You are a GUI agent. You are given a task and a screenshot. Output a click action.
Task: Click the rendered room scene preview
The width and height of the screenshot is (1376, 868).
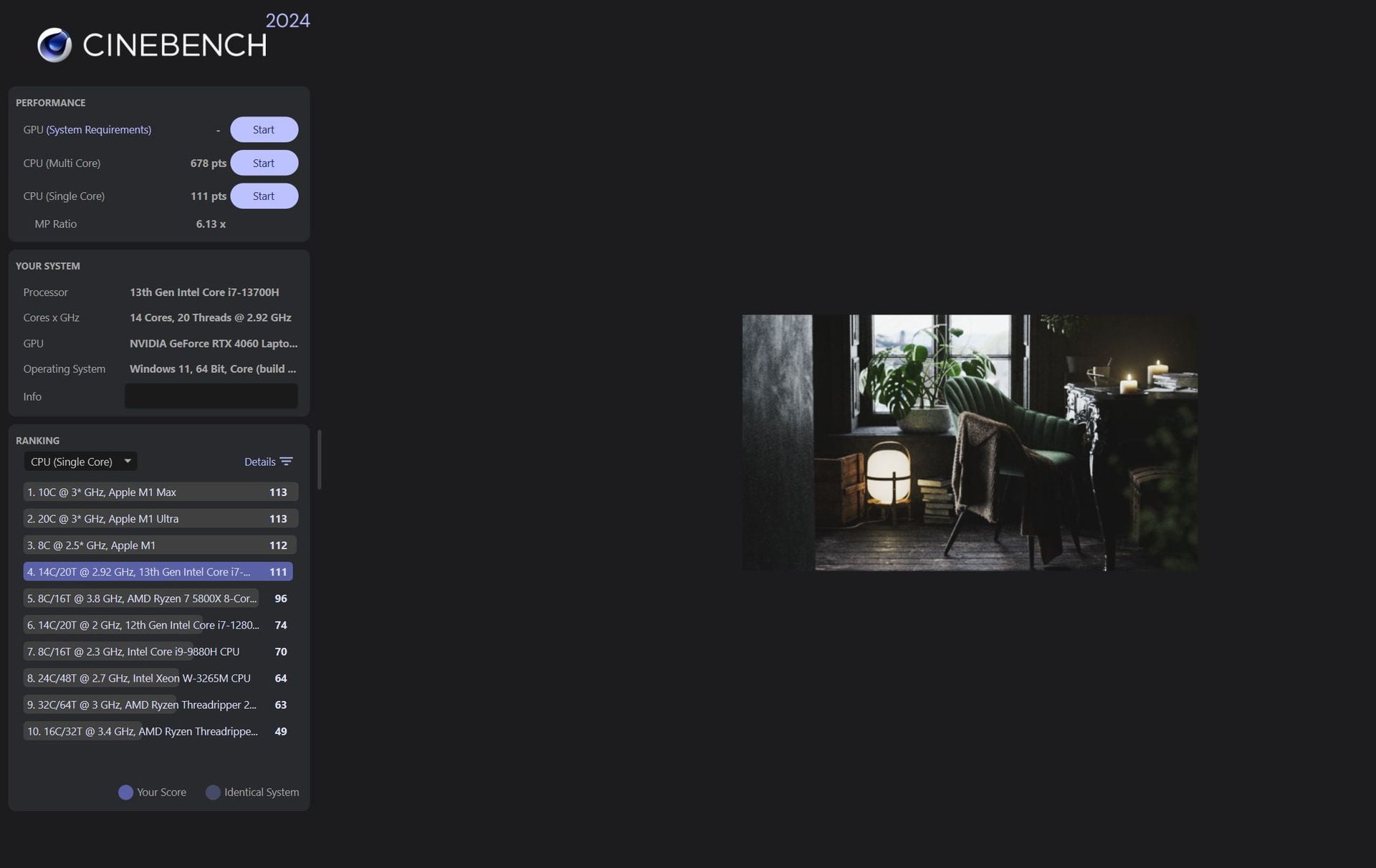click(x=970, y=442)
